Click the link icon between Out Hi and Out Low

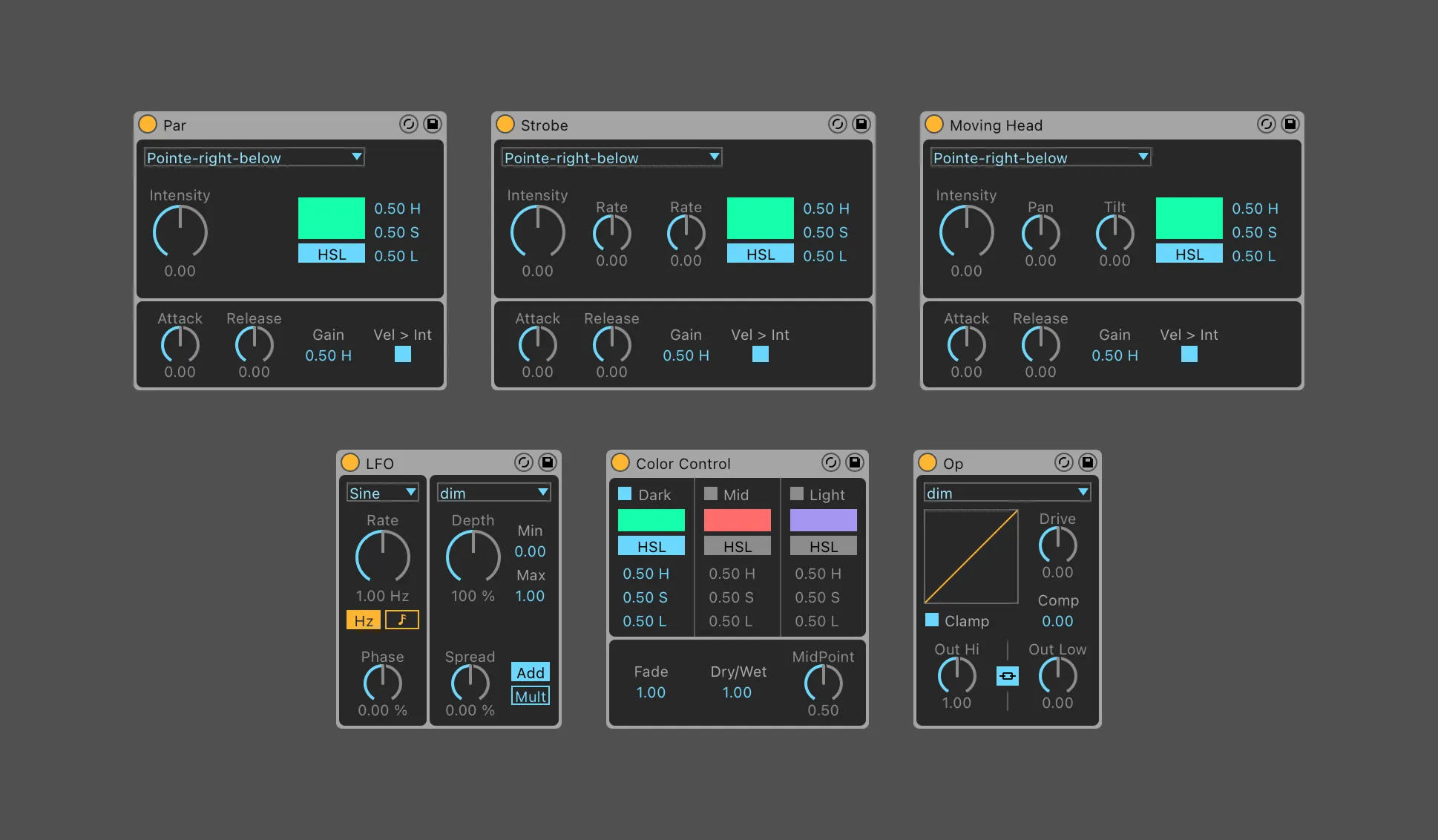coord(1007,676)
